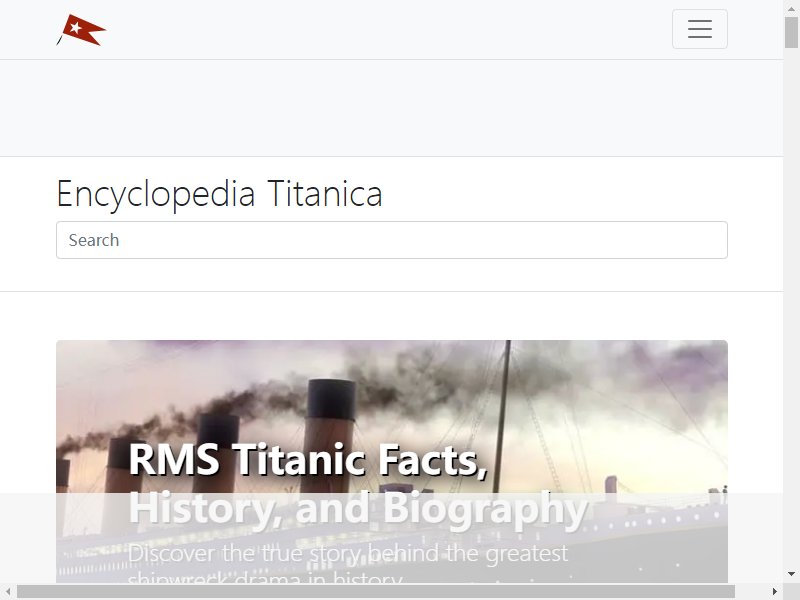Open the "RMS Titanic Facts," headline

[308, 459]
